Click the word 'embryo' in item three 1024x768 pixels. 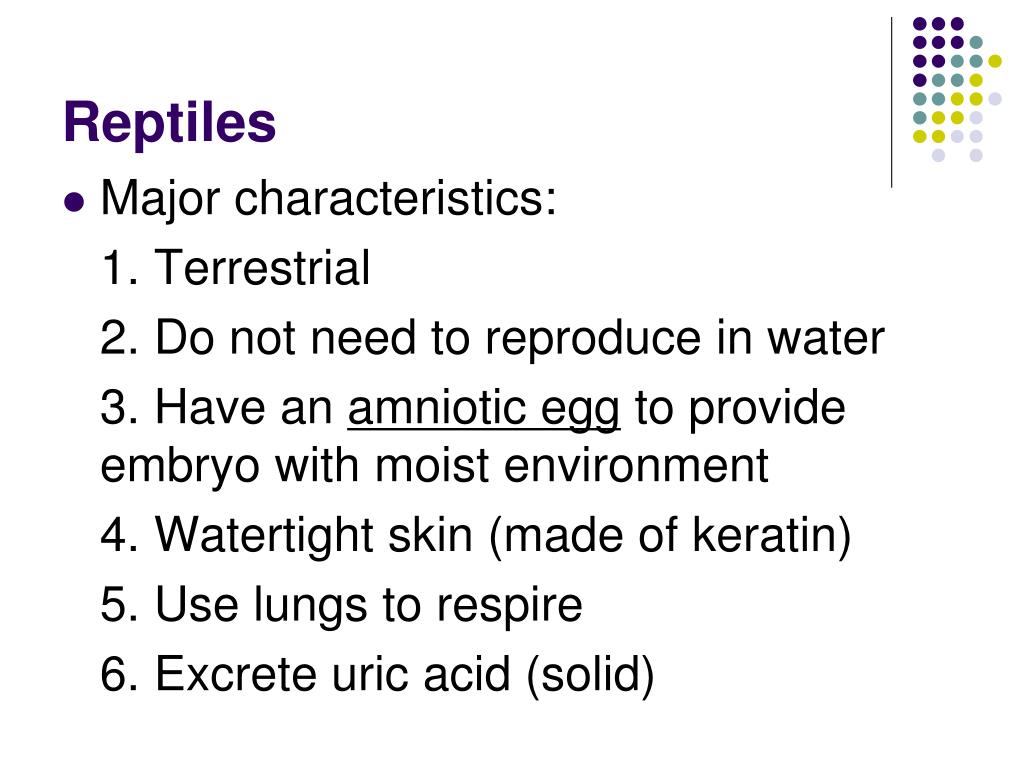point(180,468)
